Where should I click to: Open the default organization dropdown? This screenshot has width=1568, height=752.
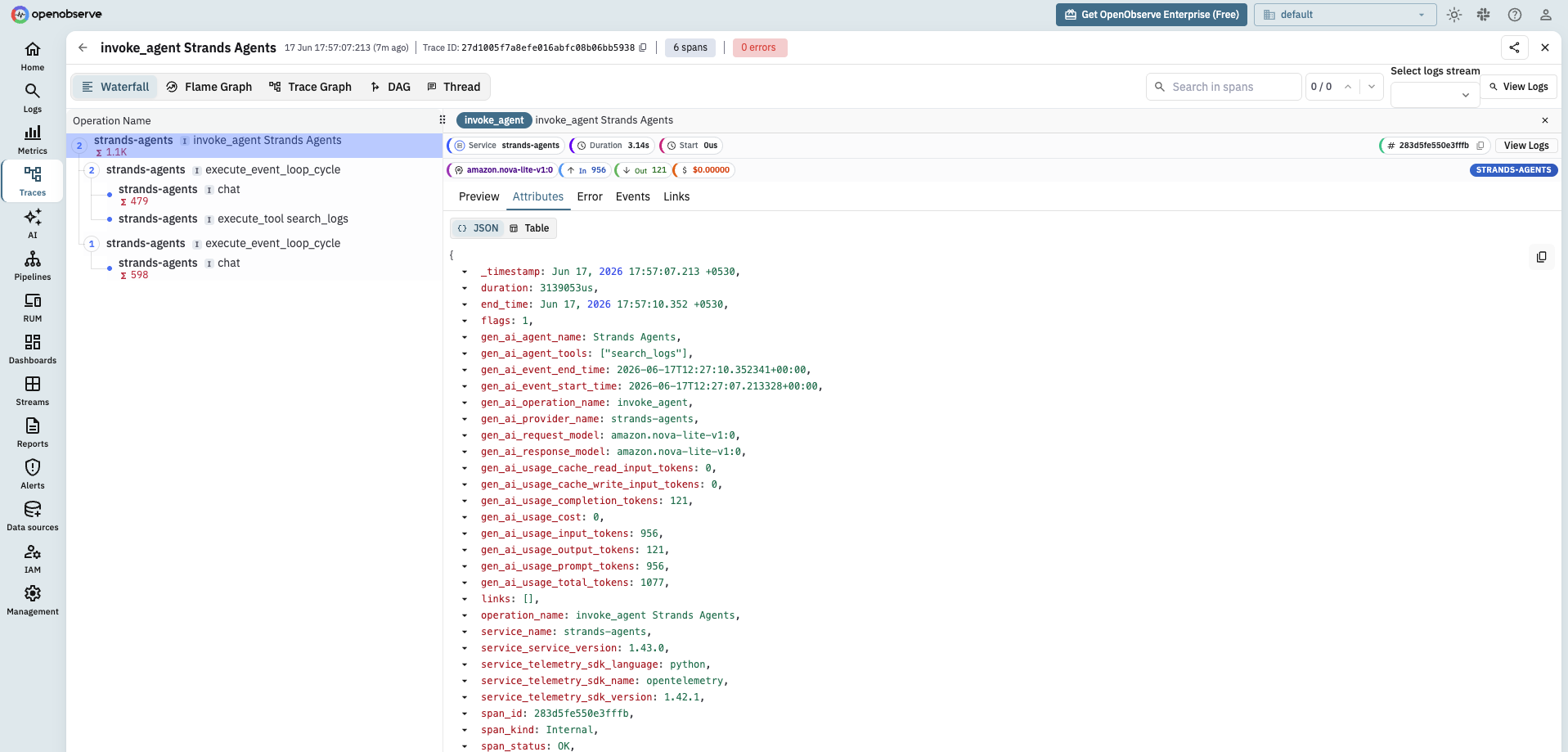pos(1346,15)
